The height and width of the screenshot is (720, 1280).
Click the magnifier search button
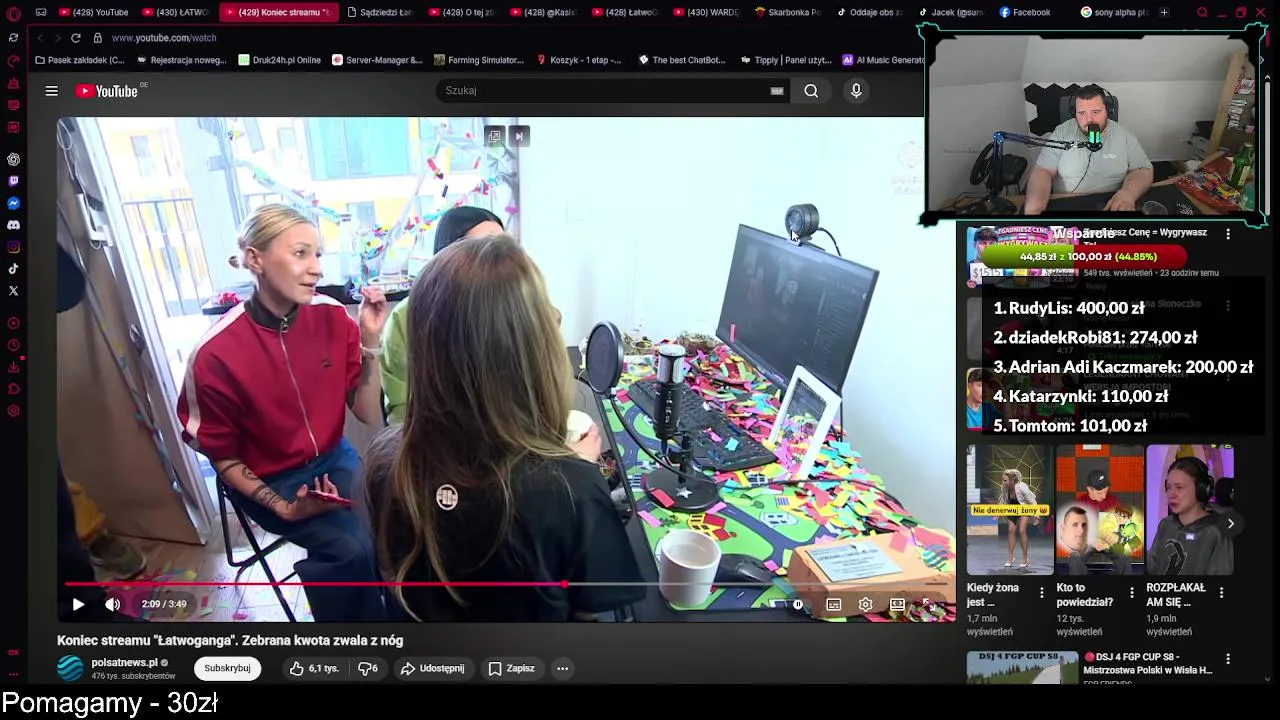811,91
